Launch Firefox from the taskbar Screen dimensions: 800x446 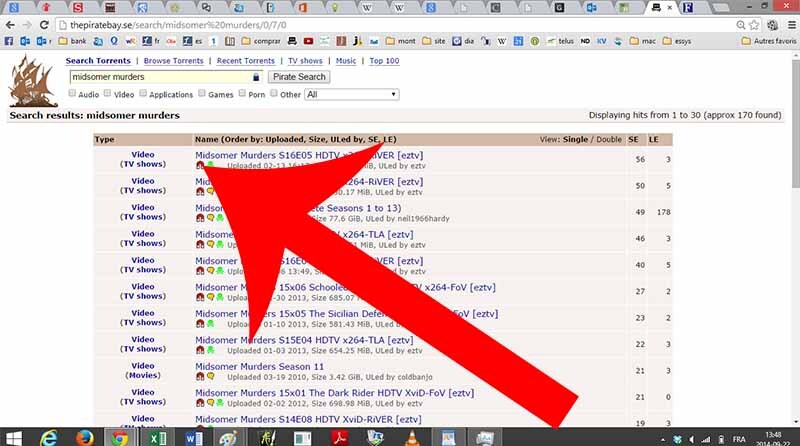pos(85,438)
